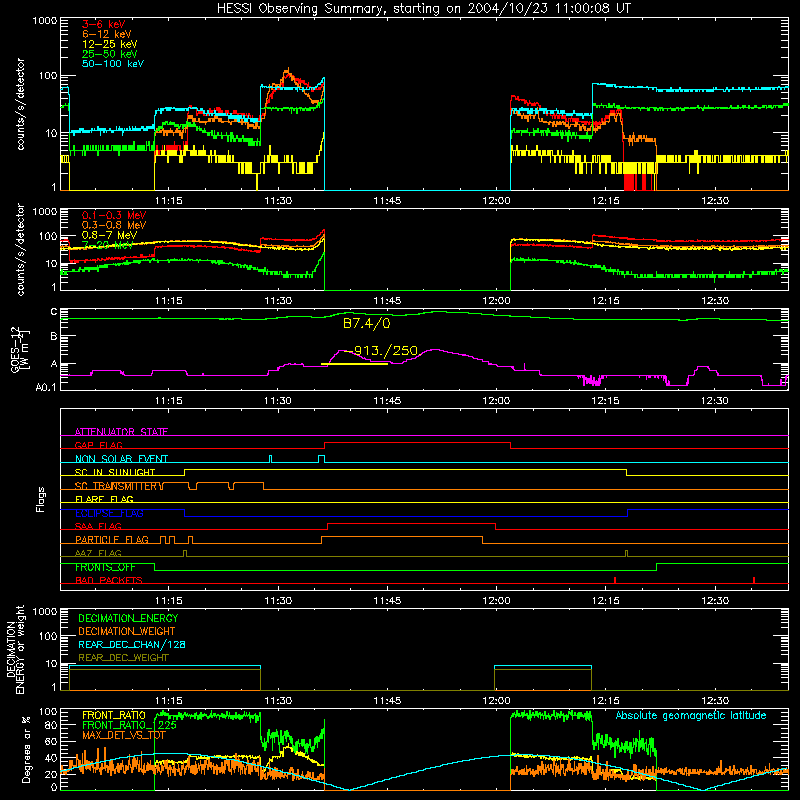Click the AAZ_FLAG pulse near 12:18
800x800 pixels.
pyautogui.click(x=627, y=554)
